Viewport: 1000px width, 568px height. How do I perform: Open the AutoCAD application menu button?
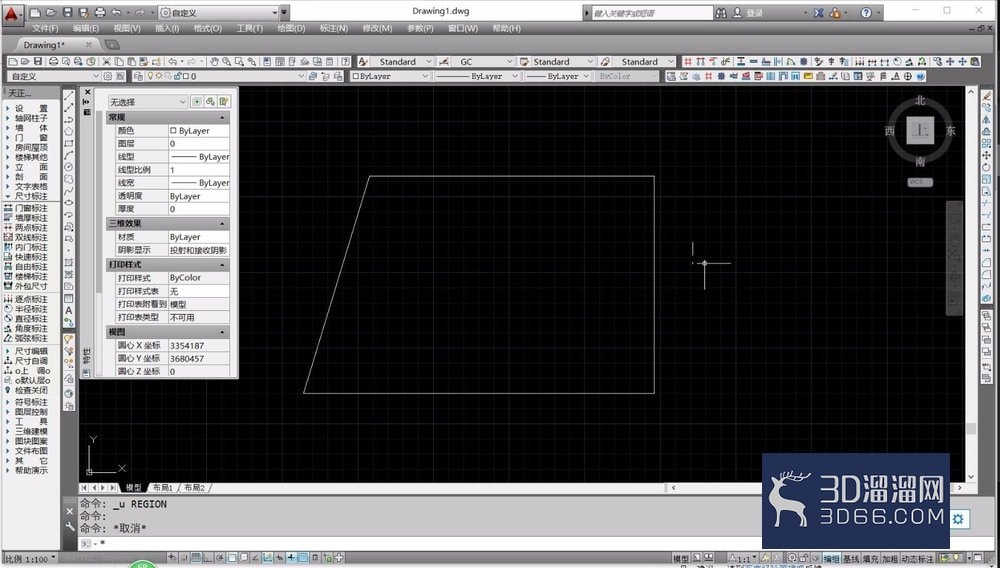(x=12, y=13)
